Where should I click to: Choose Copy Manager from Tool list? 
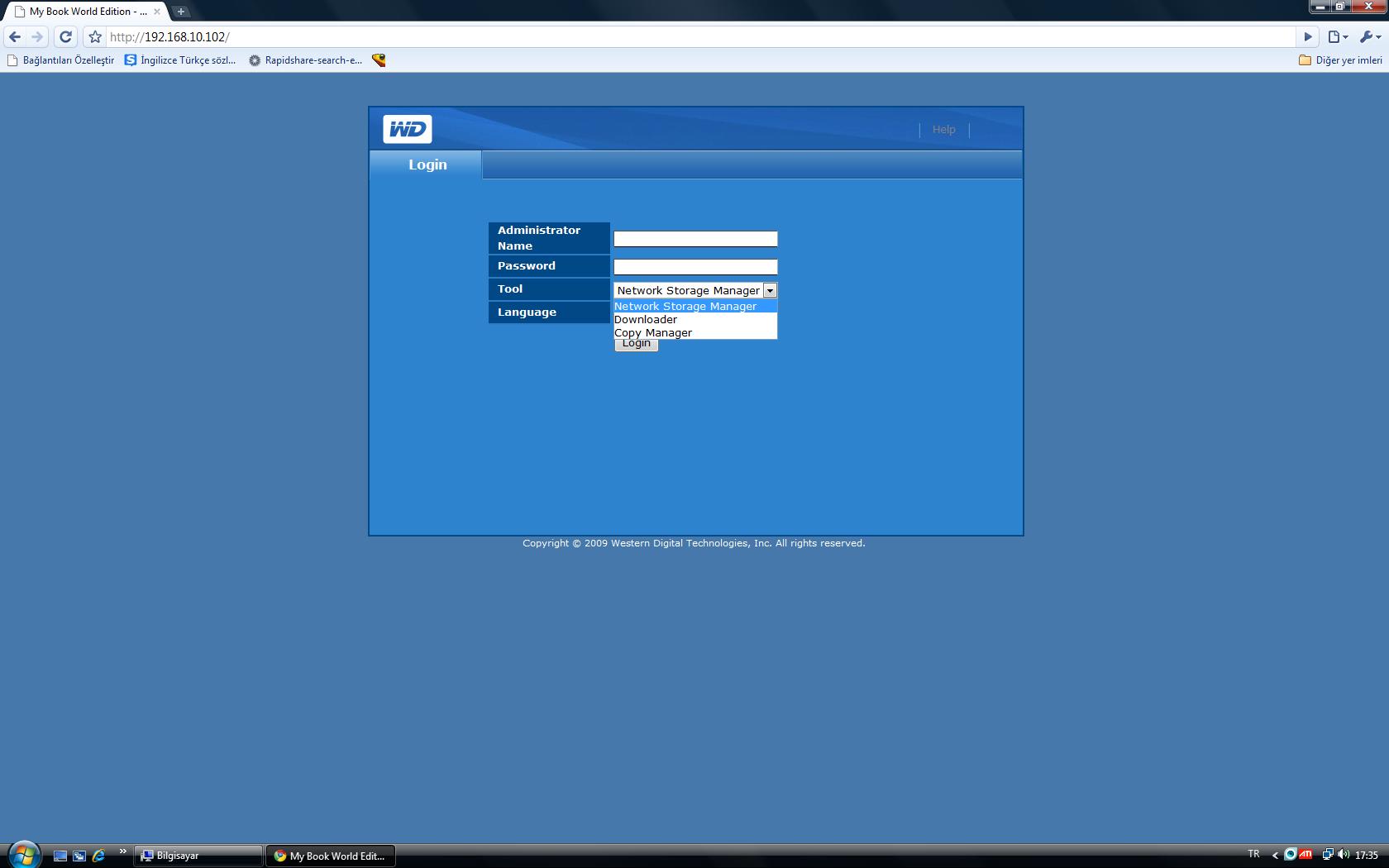coord(695,332)
